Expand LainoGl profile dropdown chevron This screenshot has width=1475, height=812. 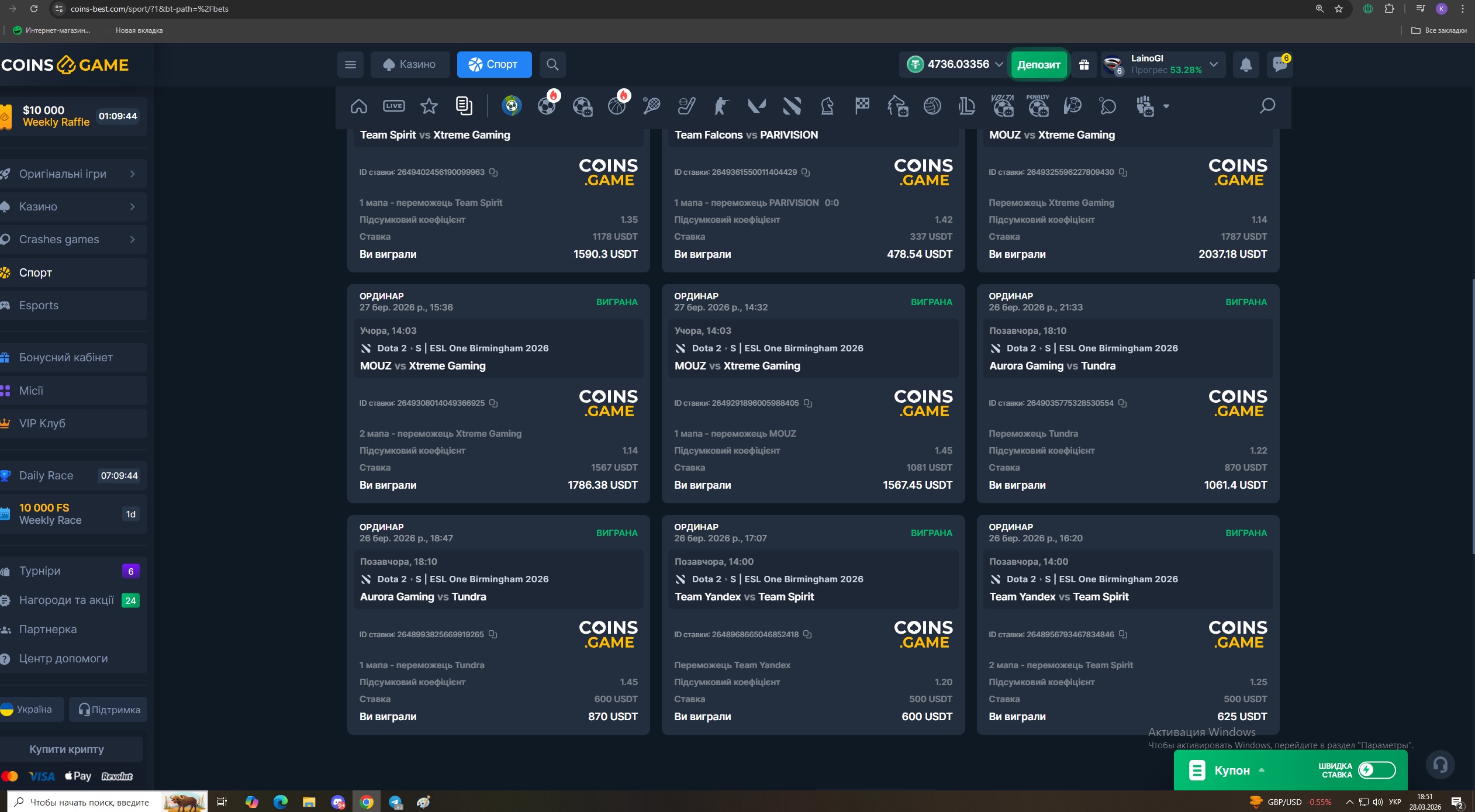tap(1214, 64)
